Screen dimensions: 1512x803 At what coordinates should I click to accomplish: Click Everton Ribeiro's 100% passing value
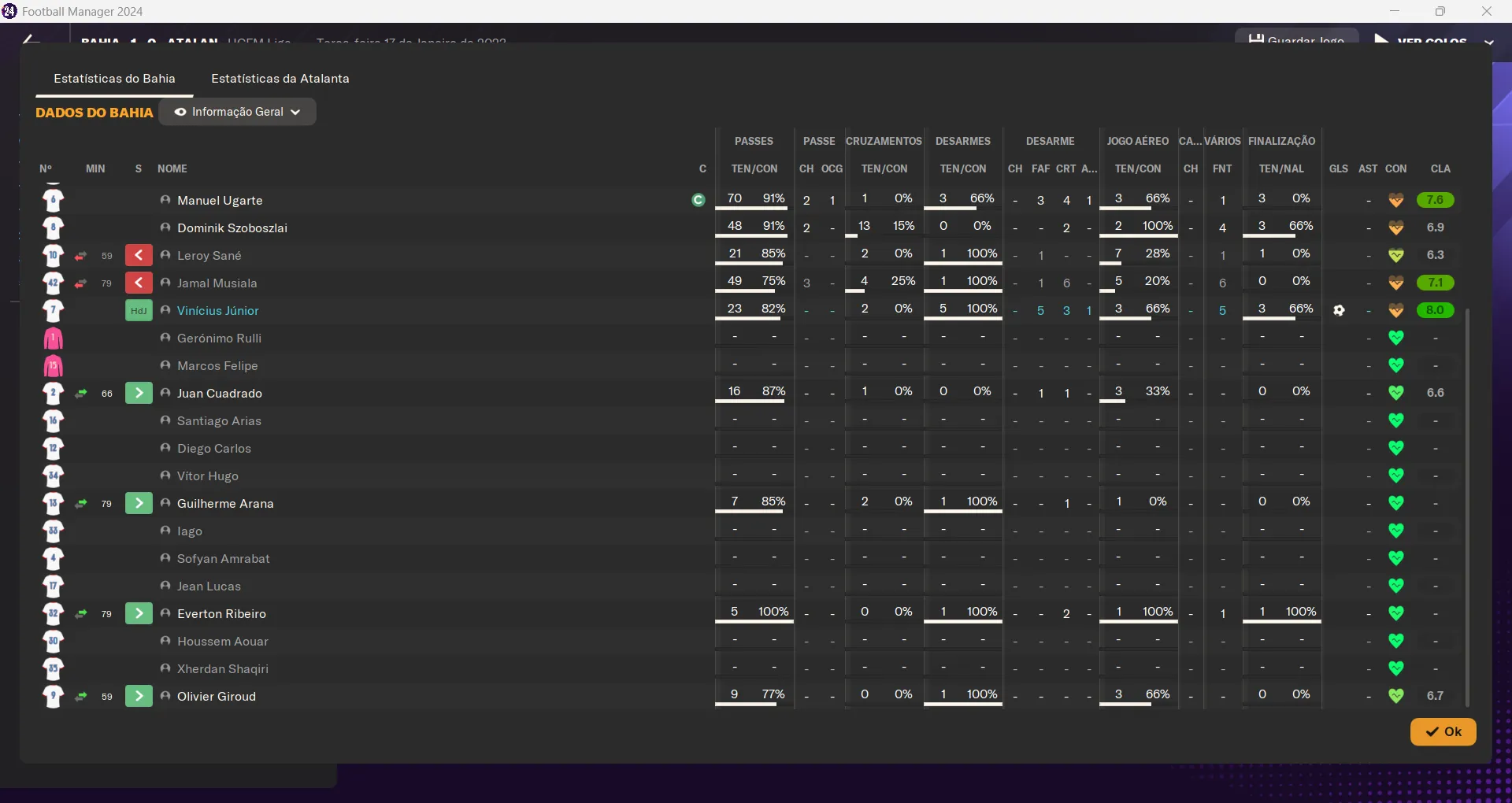click(773, 612)
